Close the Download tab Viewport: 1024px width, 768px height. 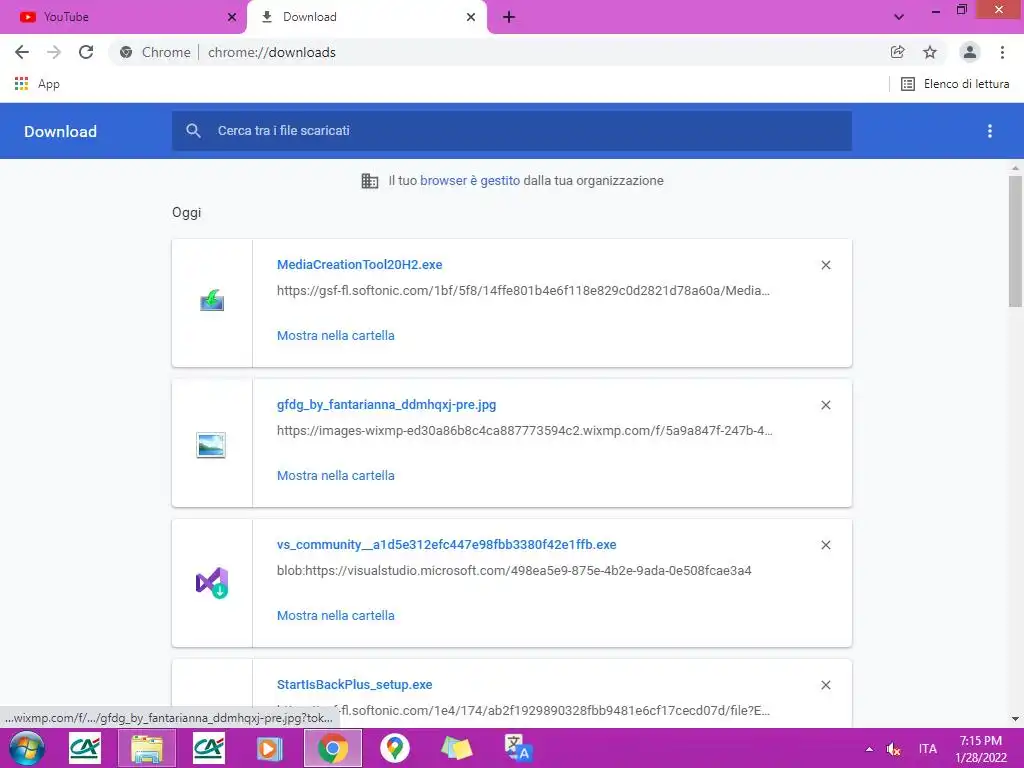click(471, 17)
